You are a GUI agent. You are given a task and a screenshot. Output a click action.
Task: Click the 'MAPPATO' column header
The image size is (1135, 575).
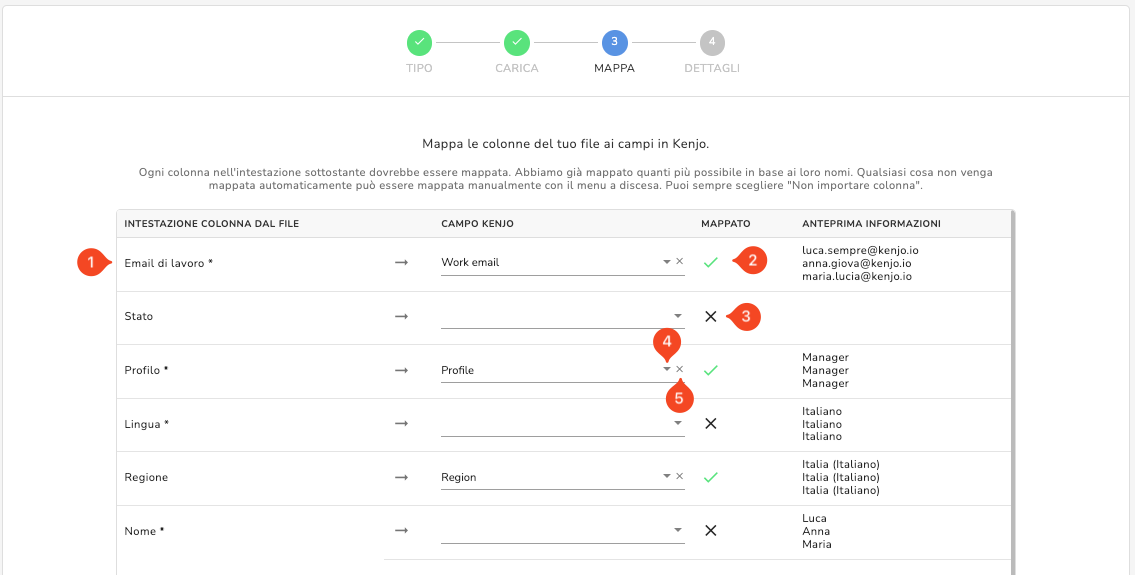coord(725,224)
